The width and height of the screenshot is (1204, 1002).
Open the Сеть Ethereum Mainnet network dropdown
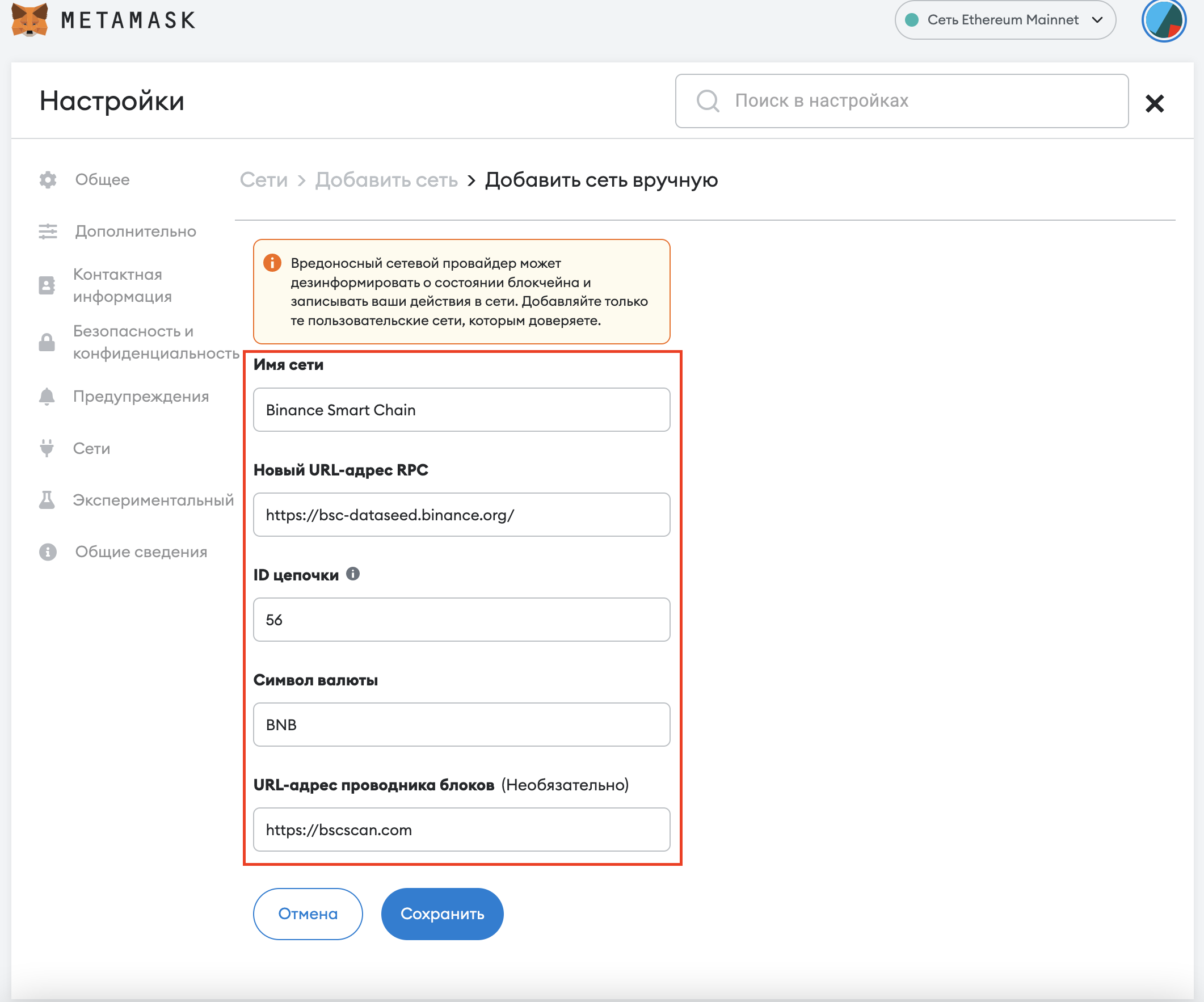tap(1004, 19)
